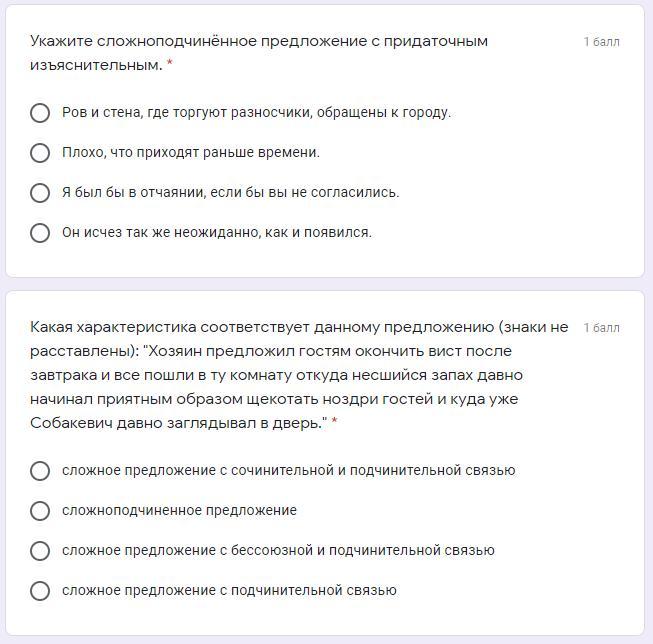Choose radio option "Плохо, что приходят раньше времени"
Screen dimensions: 653x644
point(40,153)
